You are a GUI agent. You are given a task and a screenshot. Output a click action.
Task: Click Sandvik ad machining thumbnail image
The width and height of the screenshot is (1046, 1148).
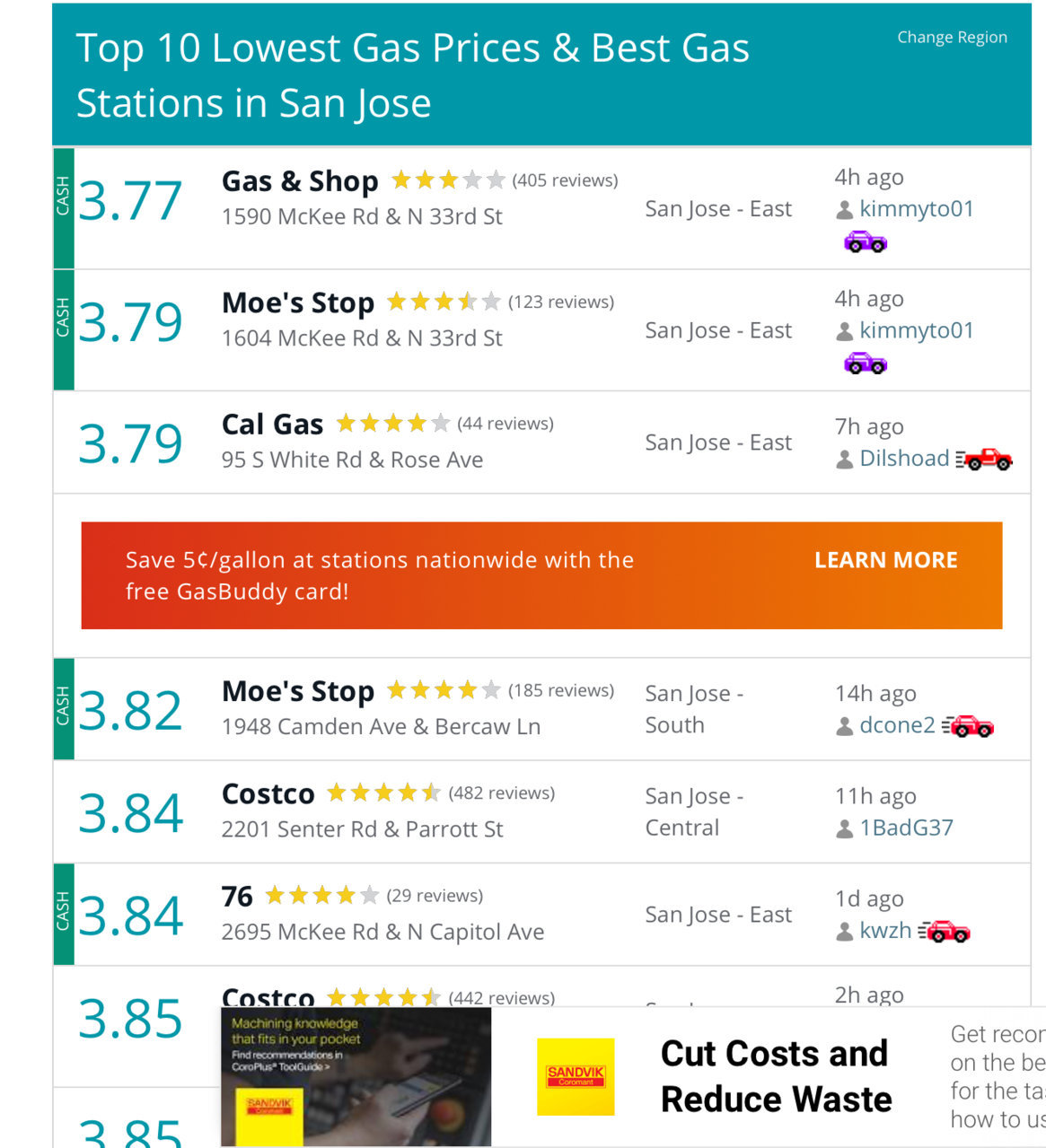[356, 1077]
